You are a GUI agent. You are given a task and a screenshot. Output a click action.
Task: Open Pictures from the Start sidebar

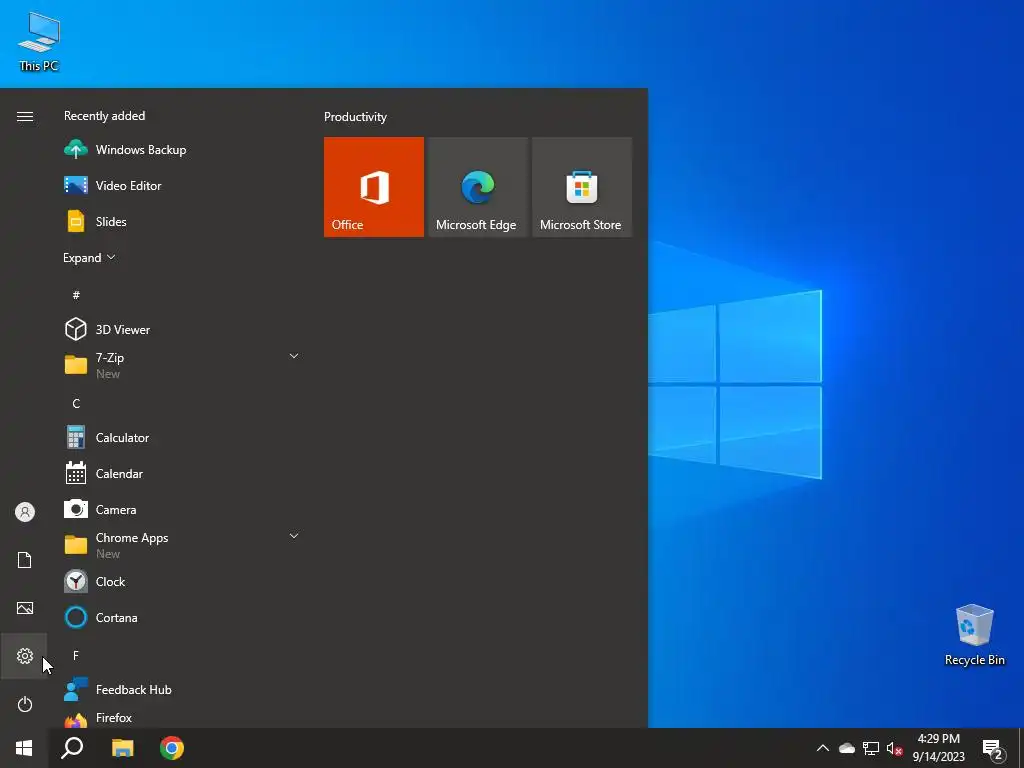click(x=24, y=608)
